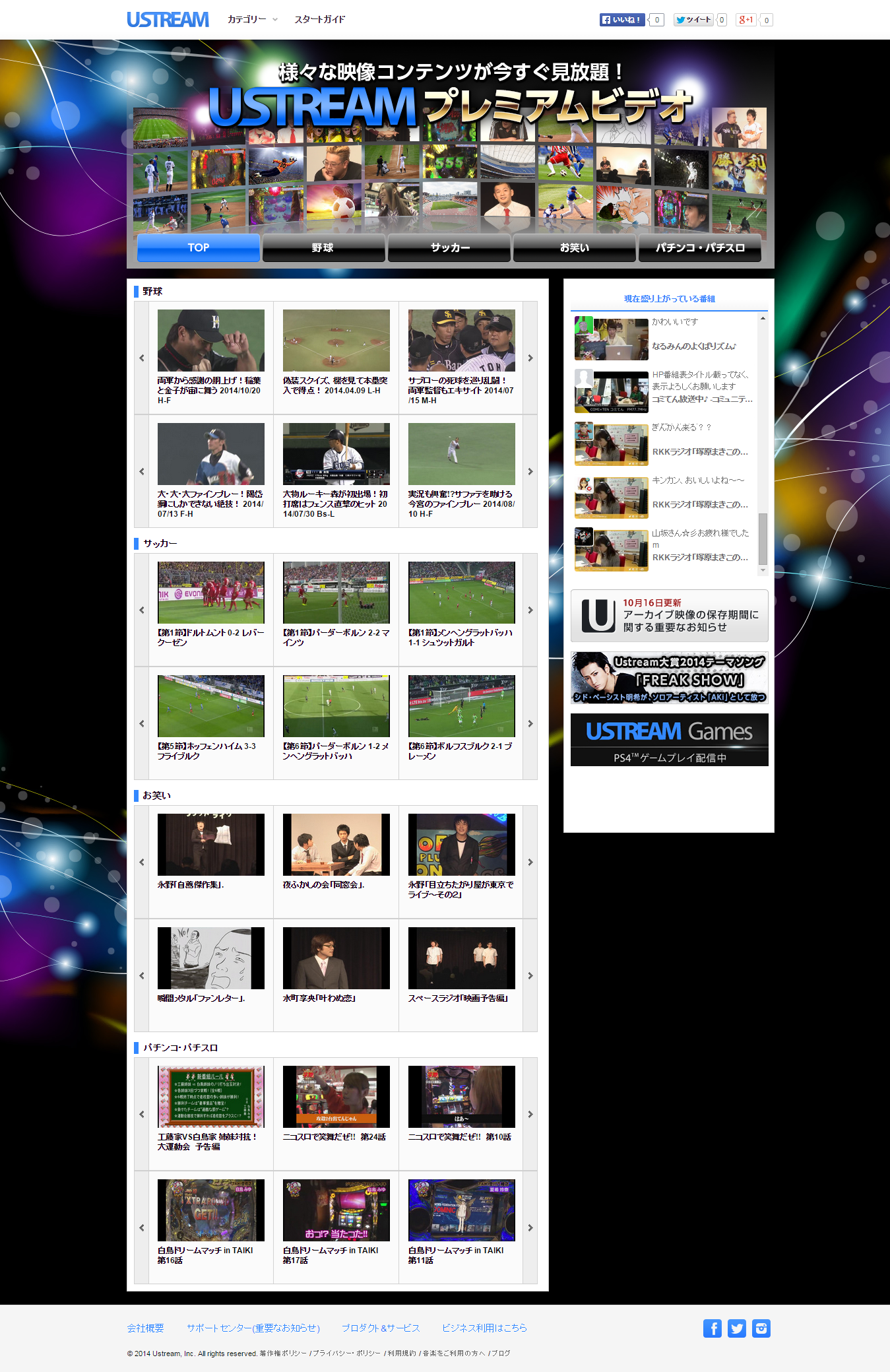This screenshot has width=890, height=1372.
Task: Open the カテゴリー dropdown menu
Action: 253,20
